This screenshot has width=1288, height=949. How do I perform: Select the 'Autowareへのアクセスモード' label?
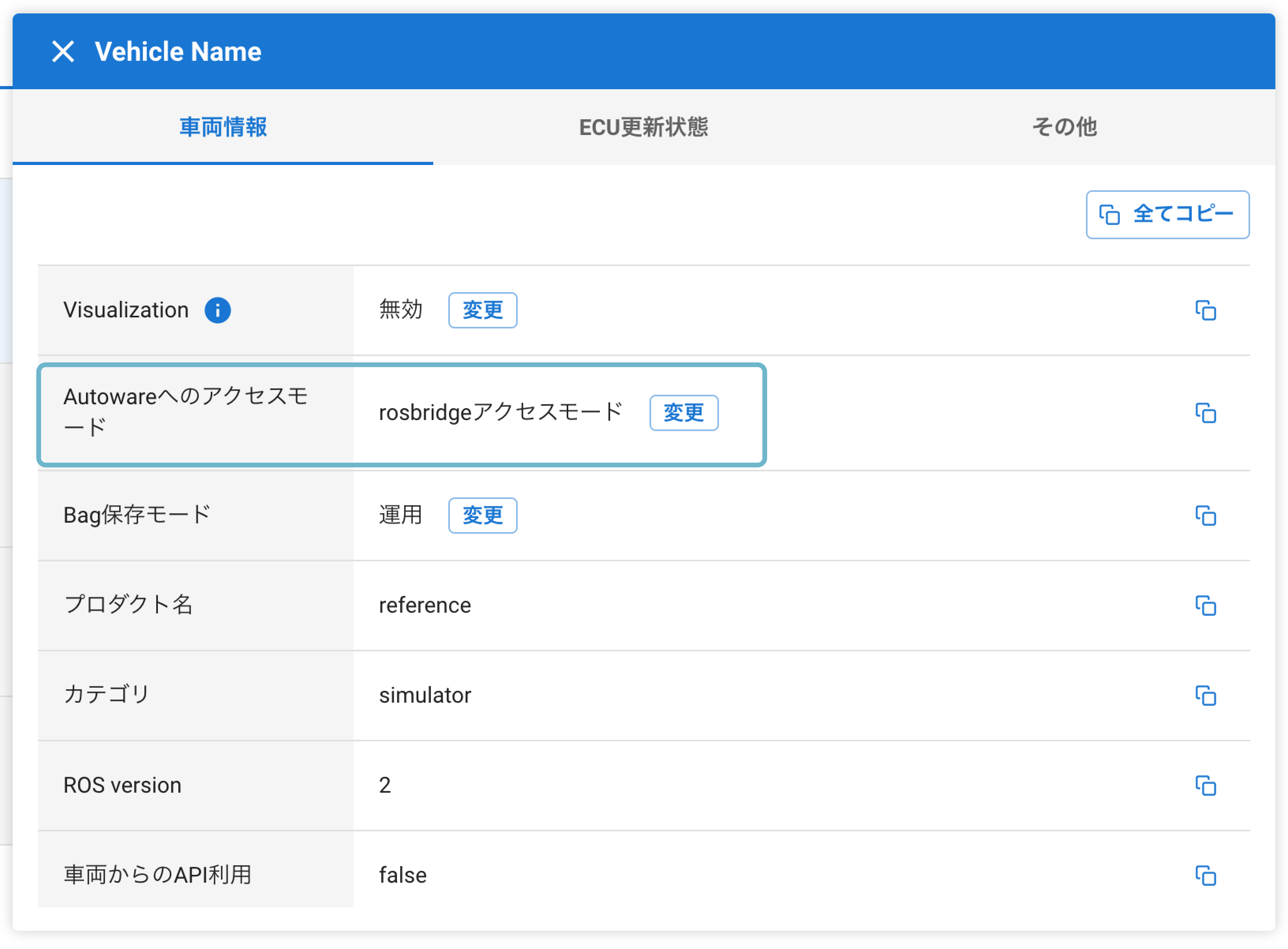(185, 412)
